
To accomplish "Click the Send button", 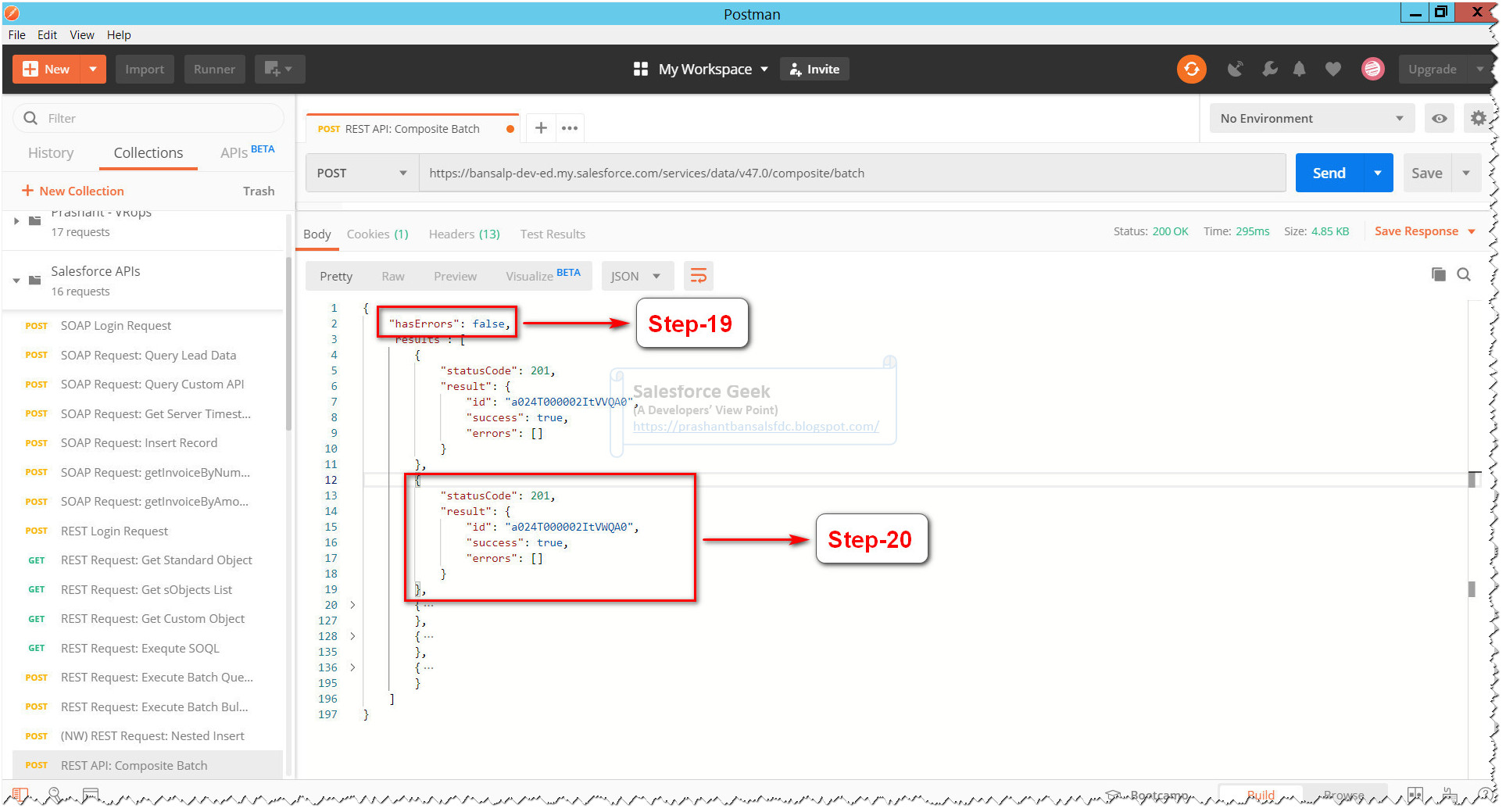I will 1329,173.
